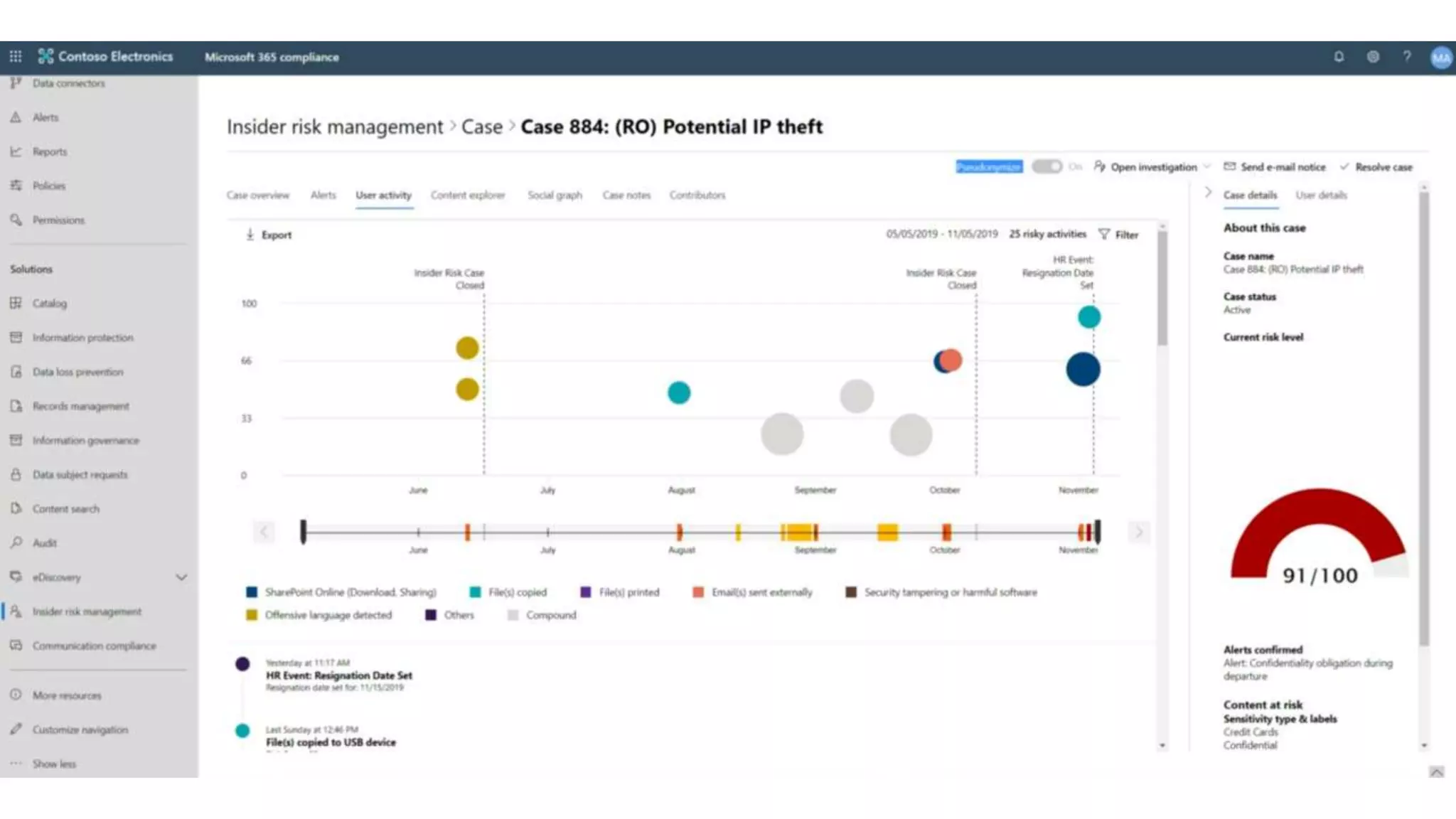Screen dimensions: 1456x819
Task: Toggle the Pseudonymize switch
Action: (x=1046, y=166)
